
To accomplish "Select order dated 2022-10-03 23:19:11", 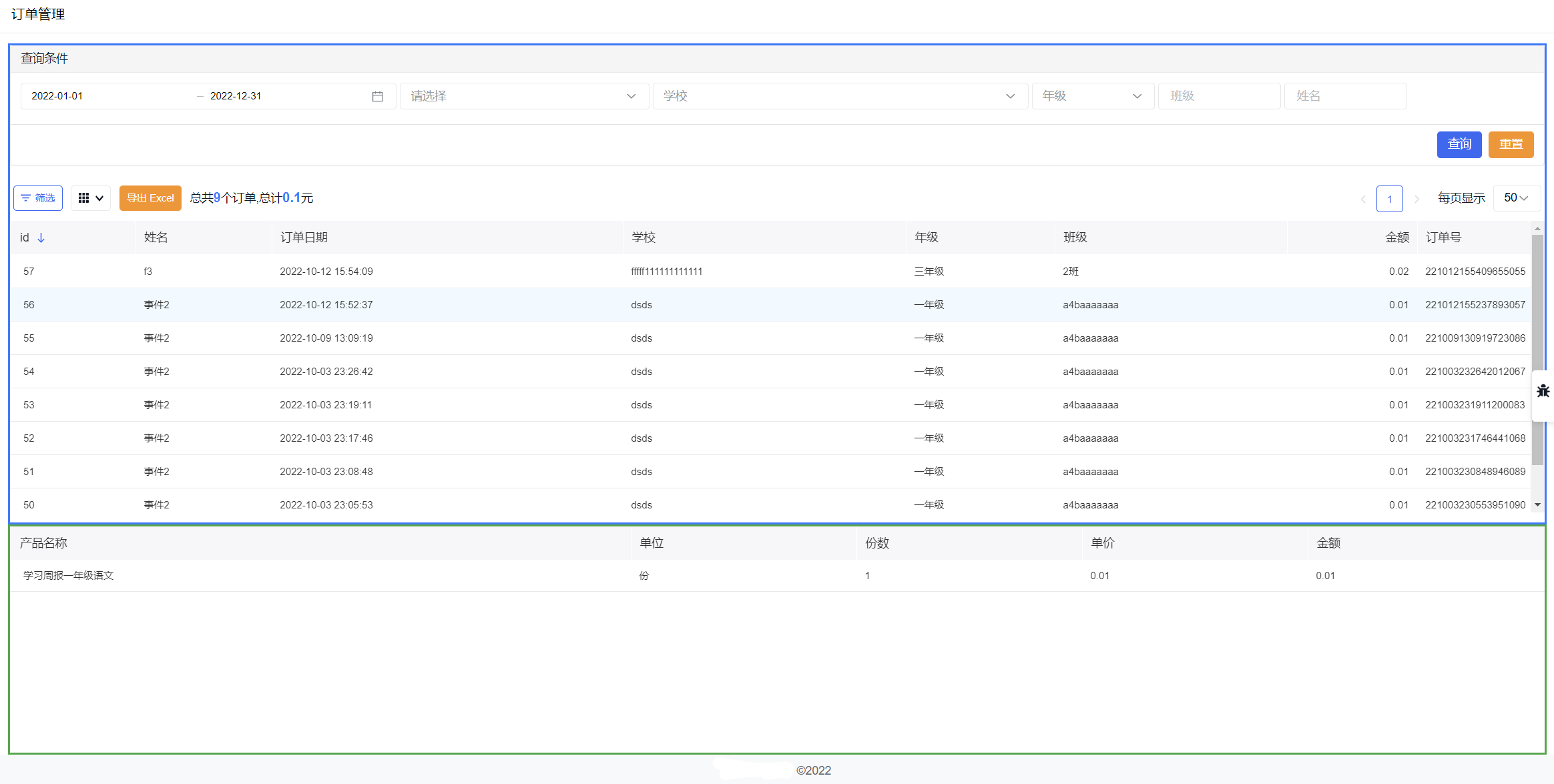I will pyautogui.click(x=770, y=405).
